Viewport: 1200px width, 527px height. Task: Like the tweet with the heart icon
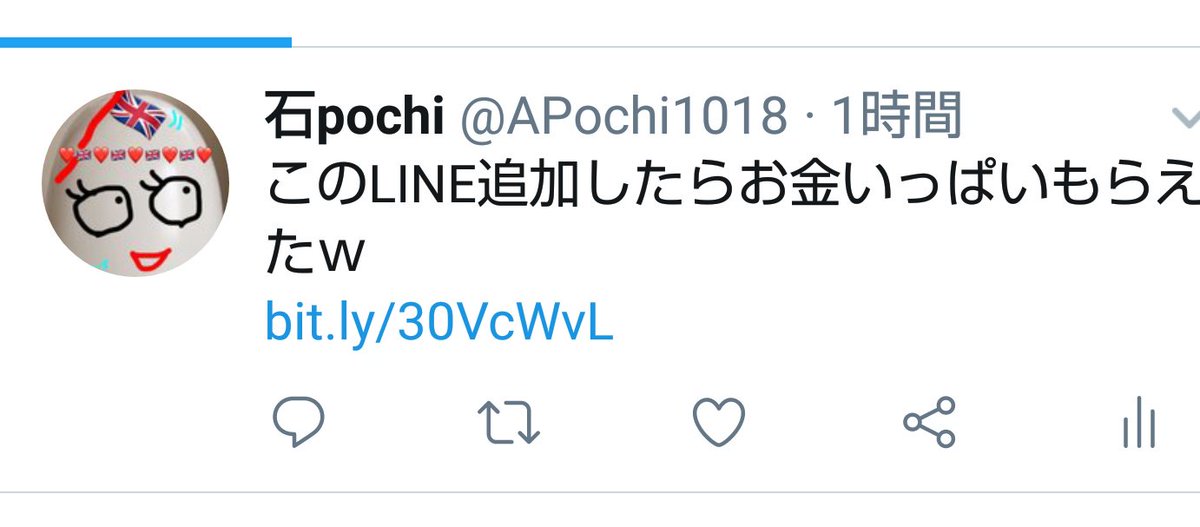[720, 422]
